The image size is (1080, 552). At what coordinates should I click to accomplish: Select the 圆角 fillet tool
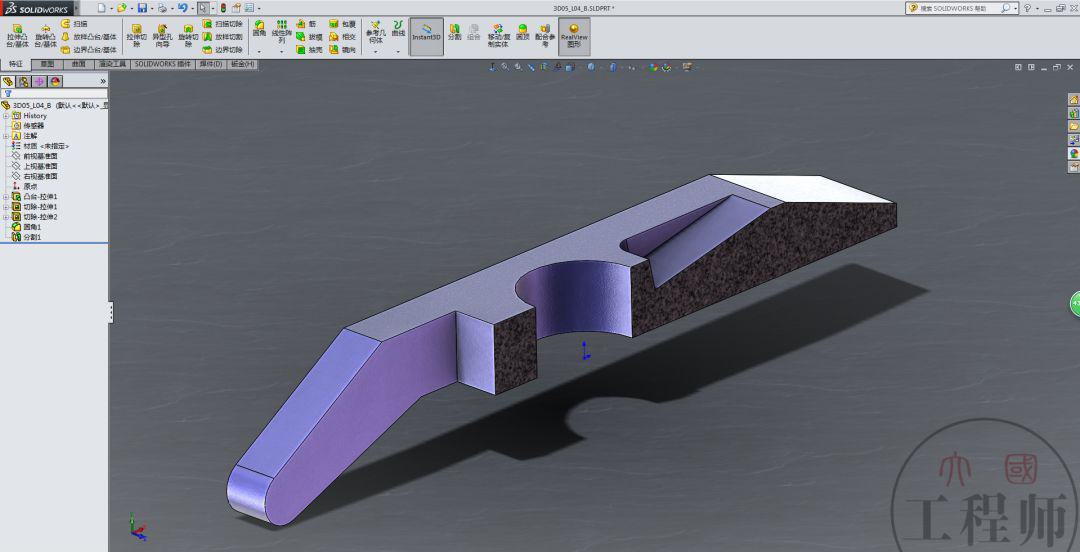(259, 28)
